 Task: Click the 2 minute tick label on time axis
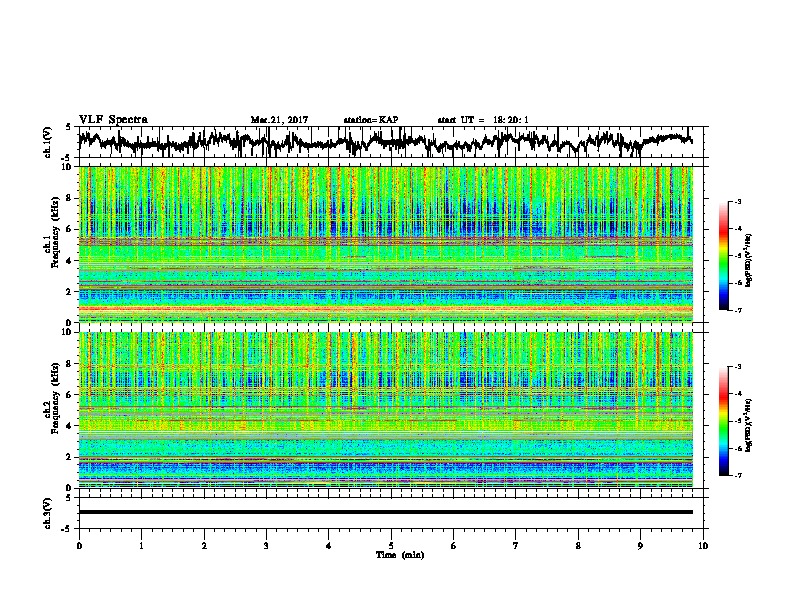[x=204, y=546]
